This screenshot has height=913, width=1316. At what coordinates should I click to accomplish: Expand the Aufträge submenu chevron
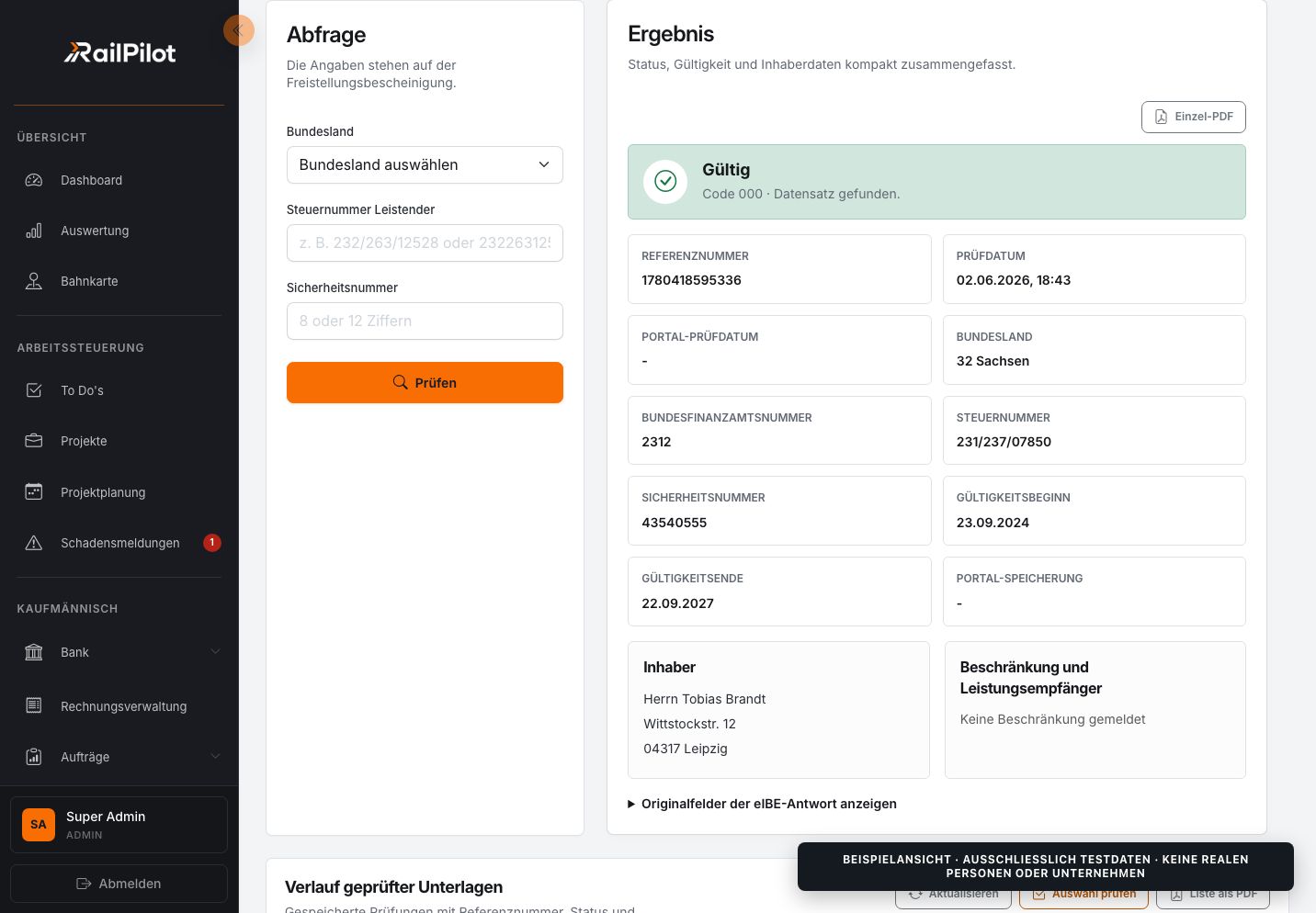click(215, 756)
